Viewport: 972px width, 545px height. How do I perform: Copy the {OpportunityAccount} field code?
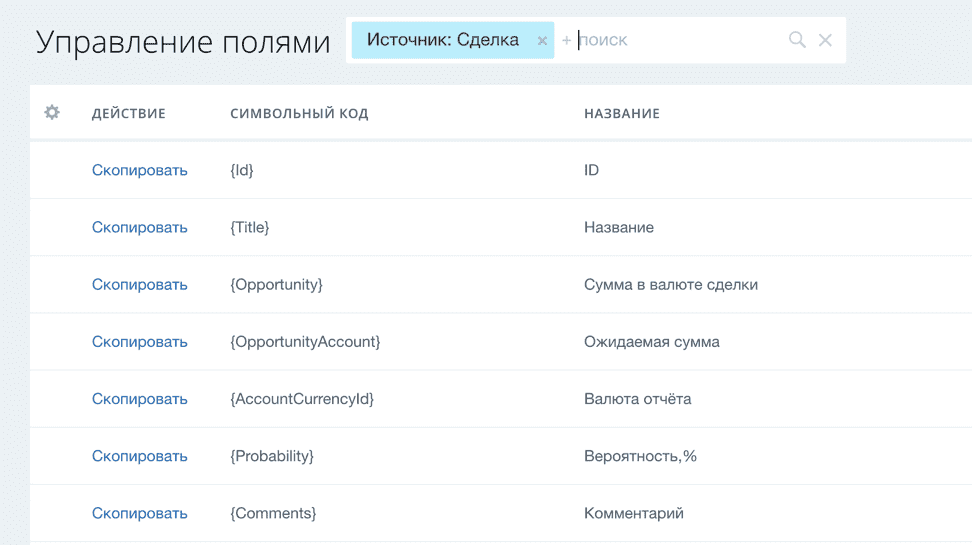139,342
